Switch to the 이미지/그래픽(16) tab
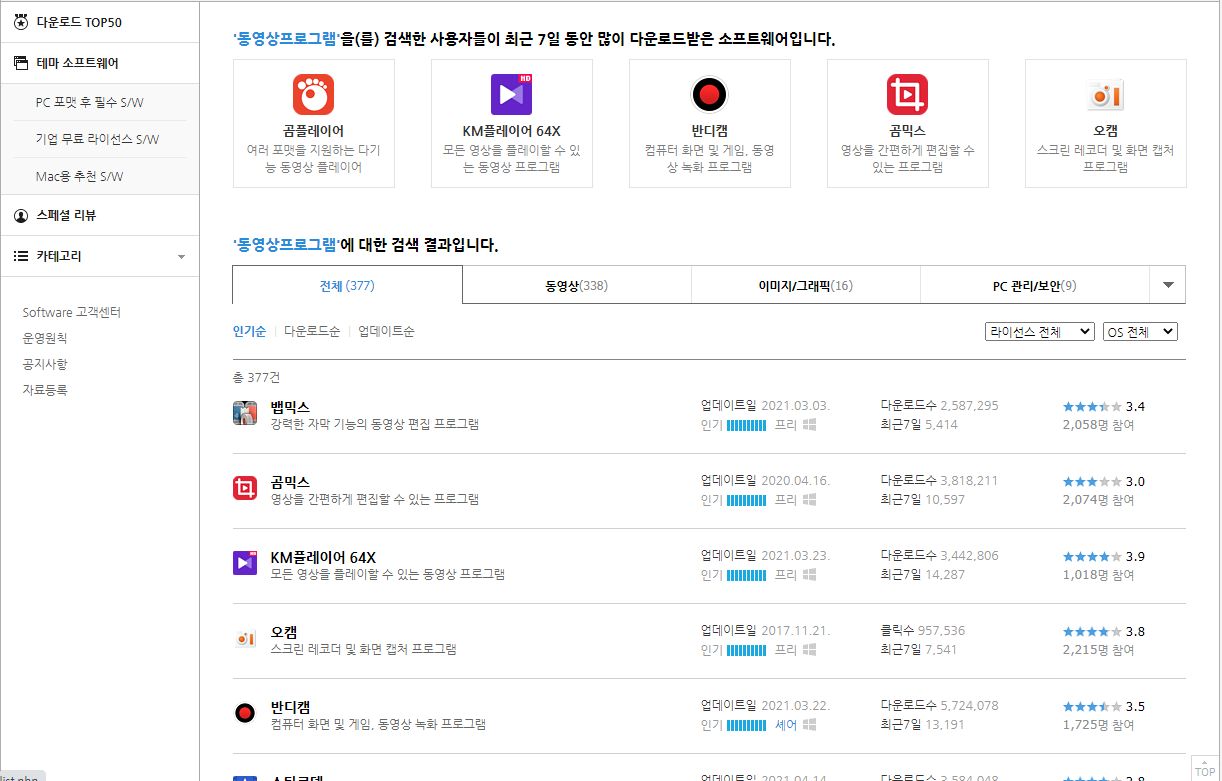The height and width of the screenshot is (781, 1222). click(806, 285)
